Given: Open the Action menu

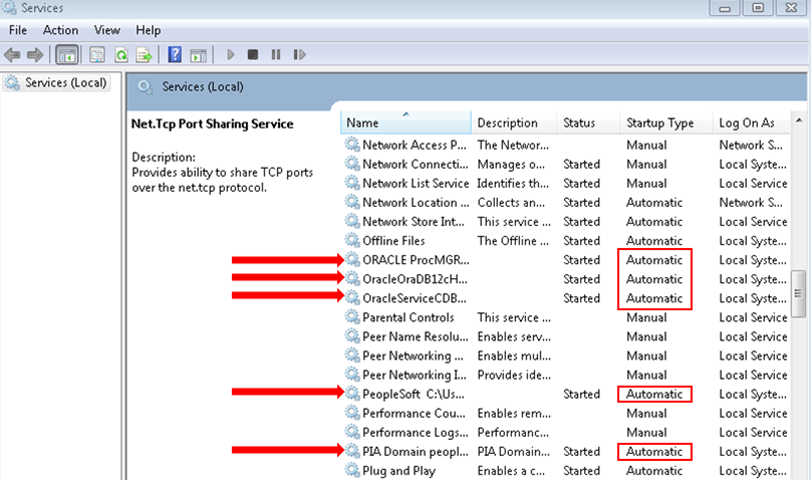Looking at the screenshot, I should click(60, 31).
